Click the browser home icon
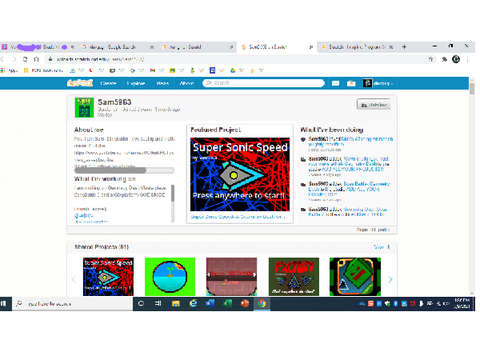 point(36,59)
